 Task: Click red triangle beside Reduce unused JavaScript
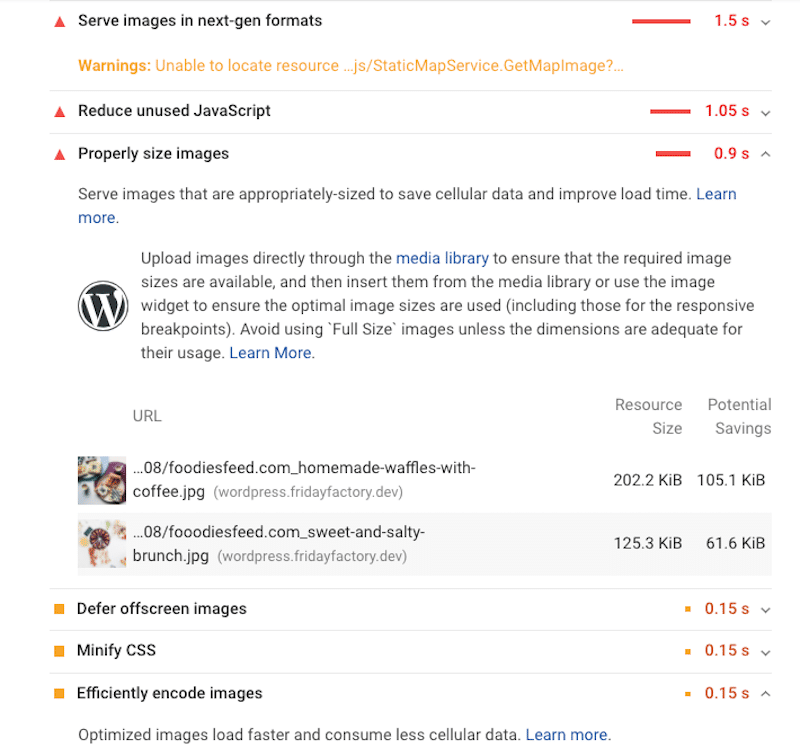[60, 112]
